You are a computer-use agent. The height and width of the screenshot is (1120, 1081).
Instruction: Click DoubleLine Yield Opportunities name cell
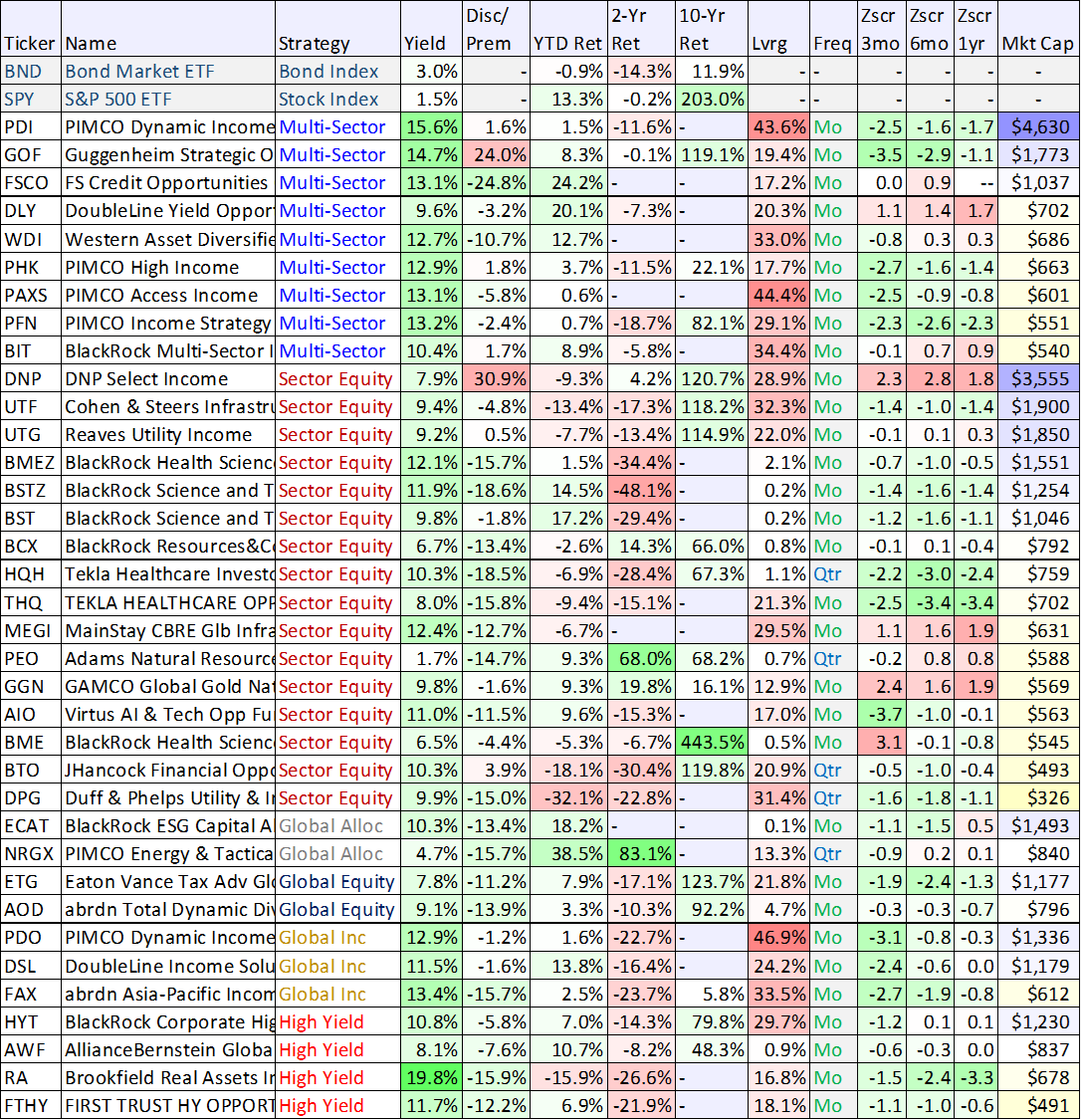point(168,211)
